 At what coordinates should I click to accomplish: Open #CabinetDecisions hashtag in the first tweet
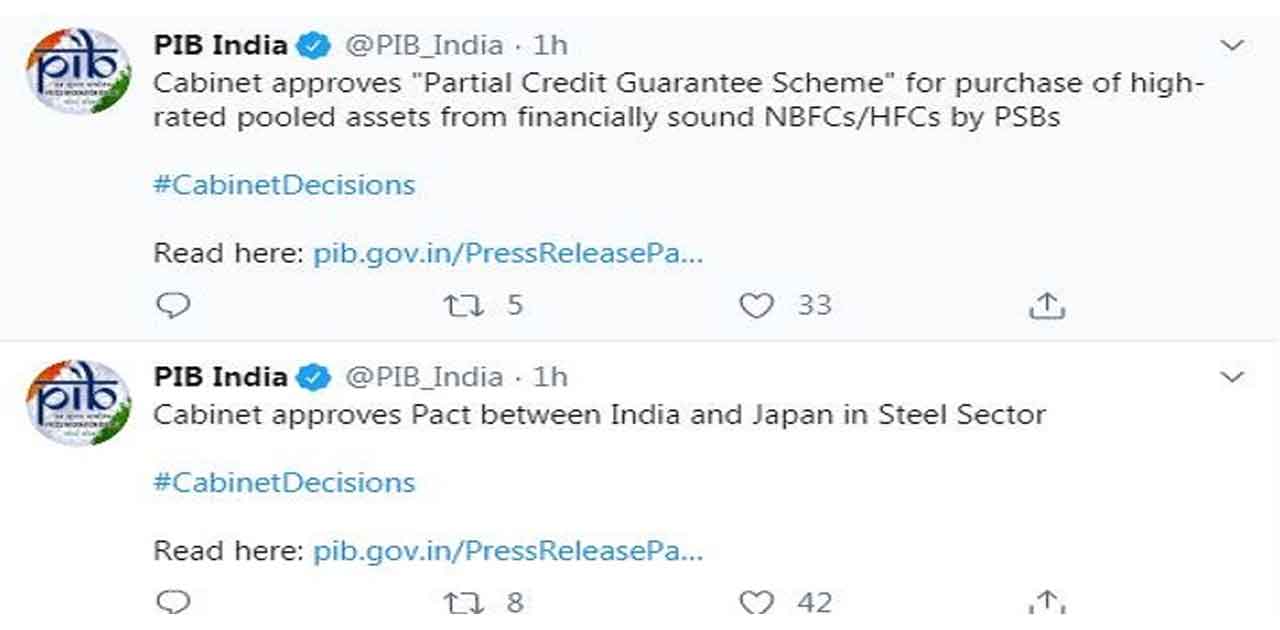coord(284,185)
